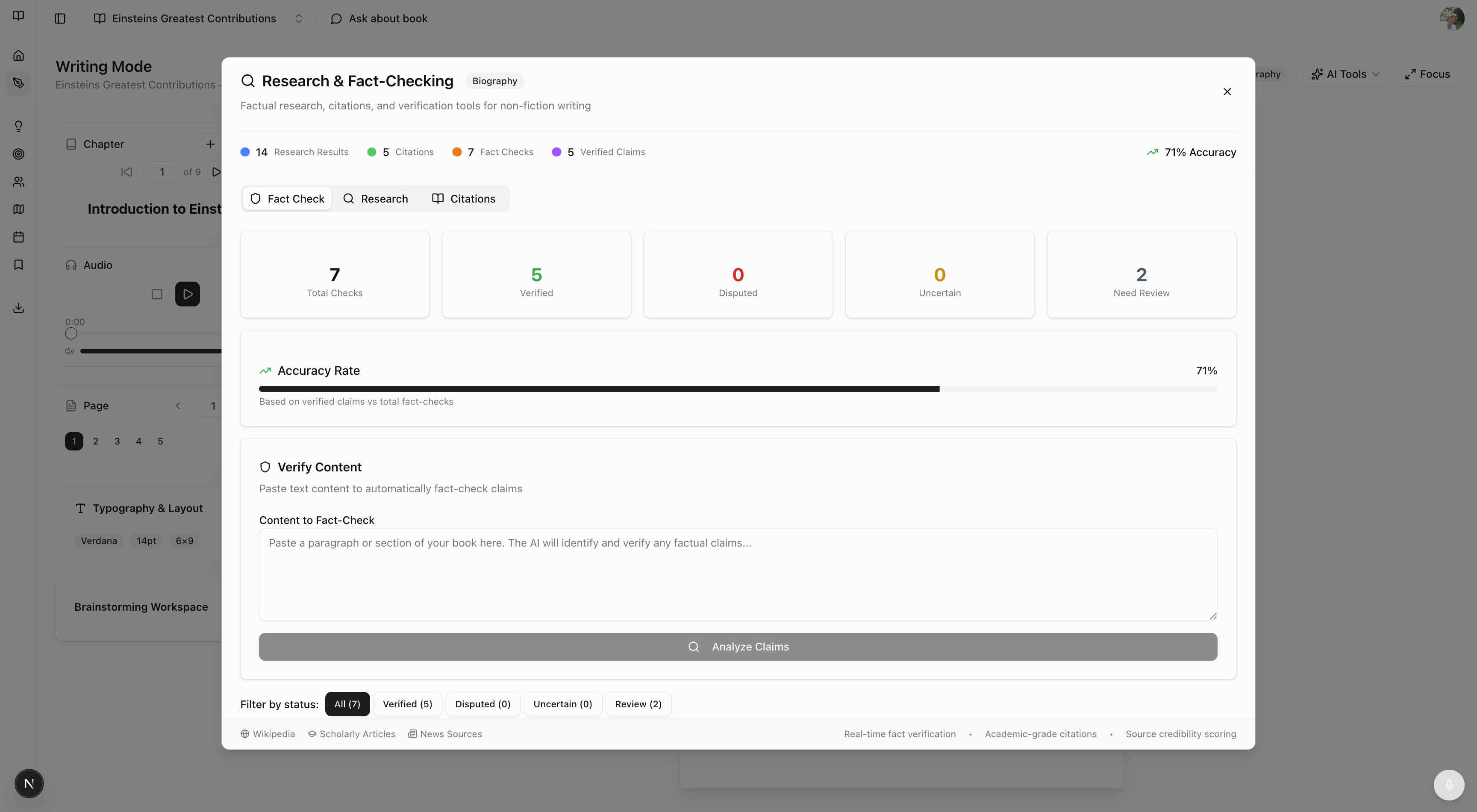Select the Disputed (0) status filter
Image resolution: width=1477 pixels, height=812 pixels.
pyautogui.click(x=482, y=703)
